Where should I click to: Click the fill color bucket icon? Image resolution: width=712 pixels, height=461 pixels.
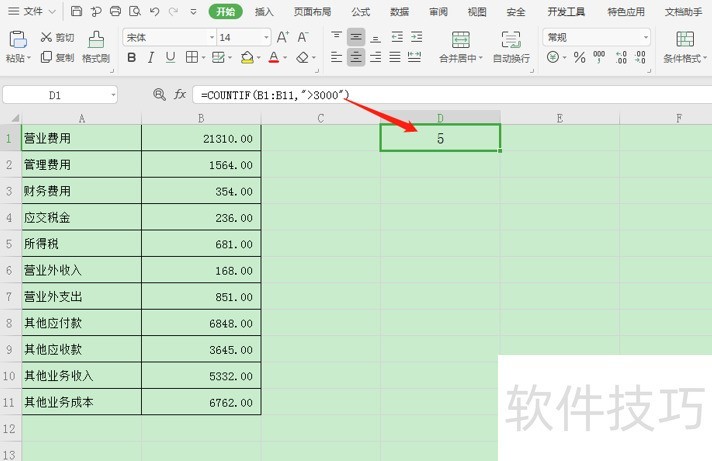pyautogui.click(x=247, y=57)
